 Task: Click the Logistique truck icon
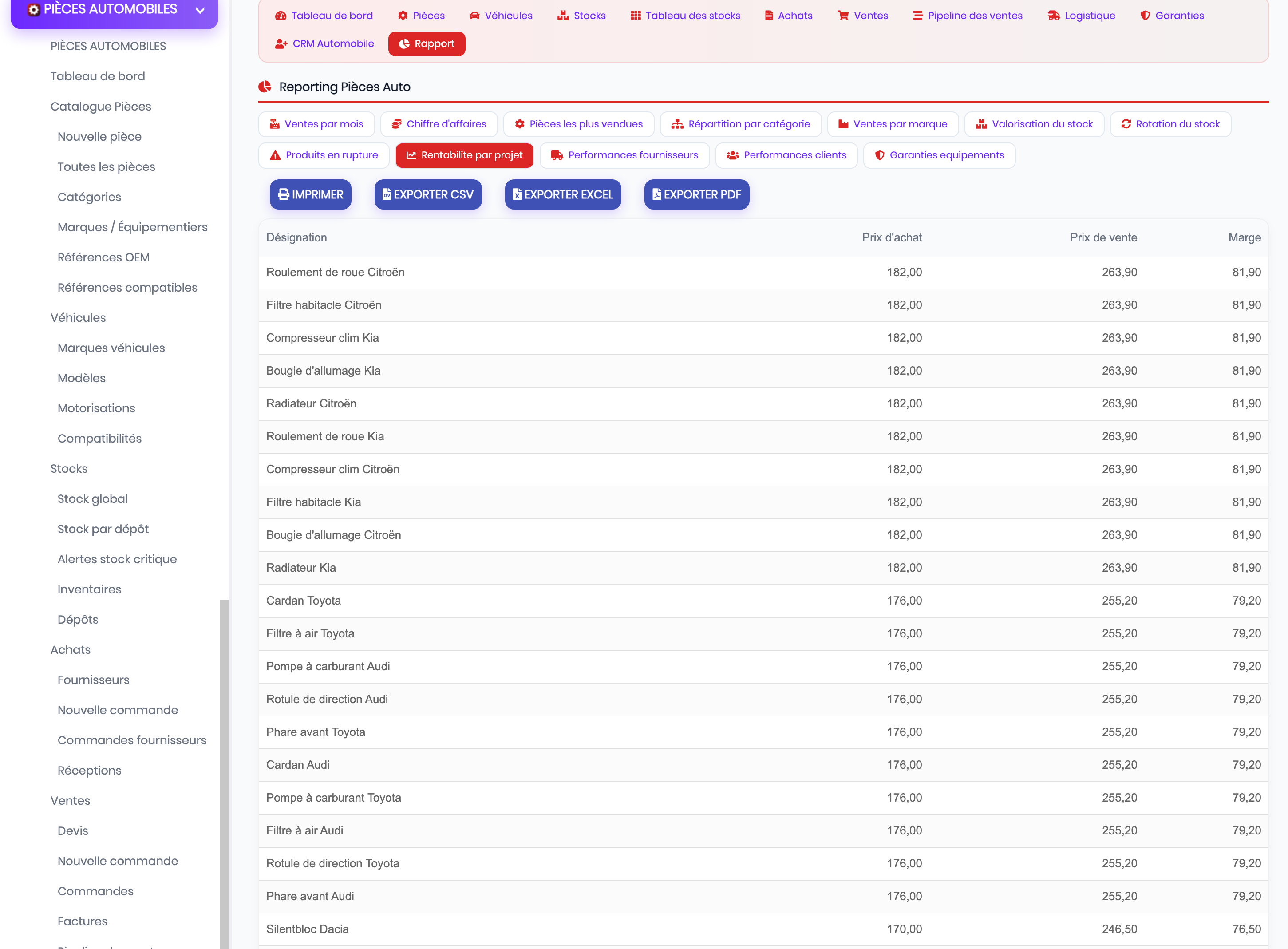click(1053, 16)
